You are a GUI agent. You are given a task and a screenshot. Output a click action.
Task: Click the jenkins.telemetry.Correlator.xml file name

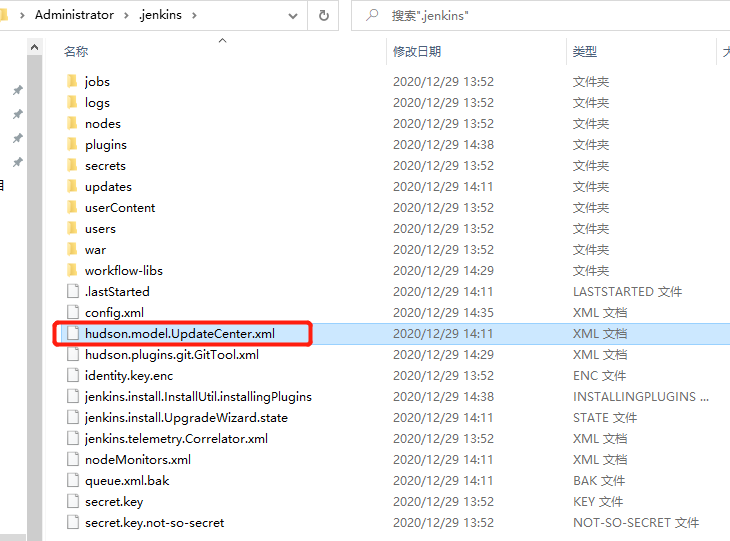tap(176, 439)
